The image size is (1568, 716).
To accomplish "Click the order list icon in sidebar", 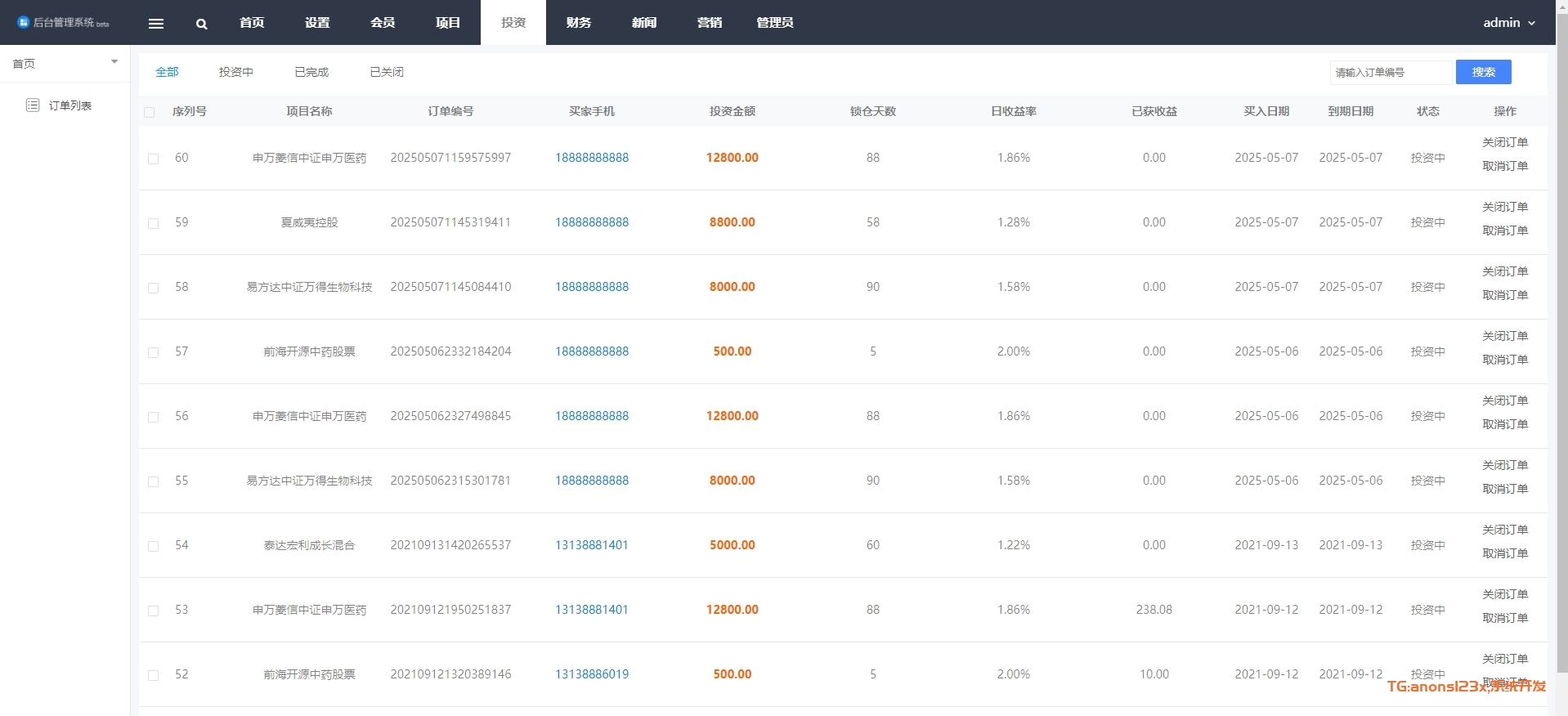I will (x=33, y=105).
